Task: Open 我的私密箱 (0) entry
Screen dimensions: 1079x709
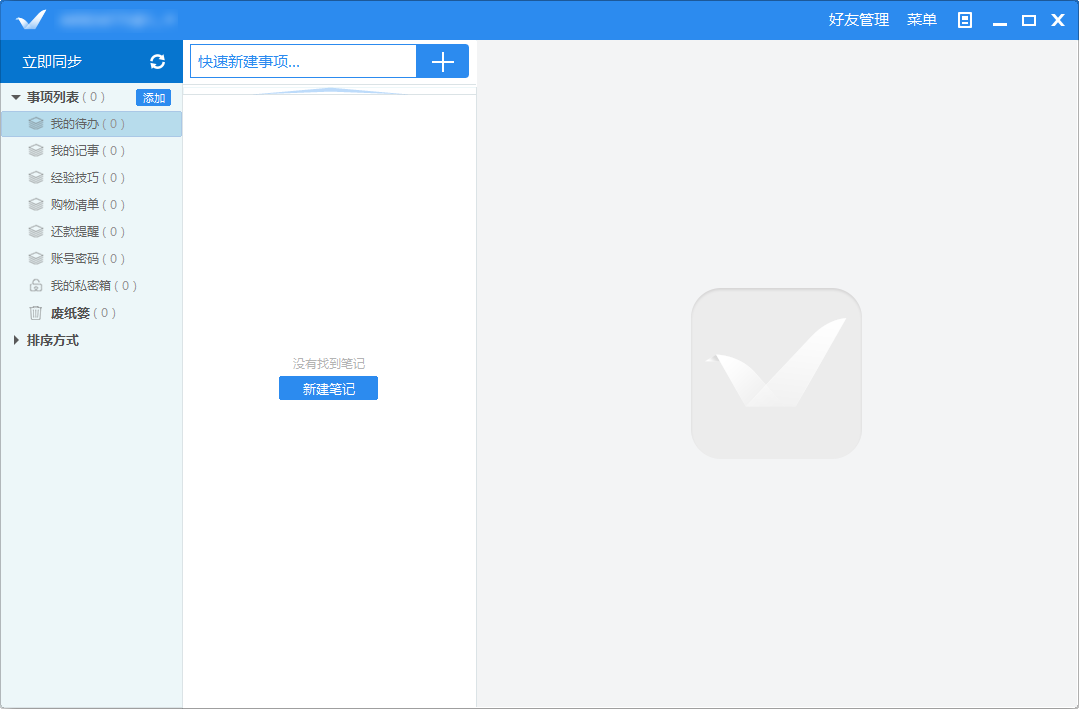Action: 92,285
